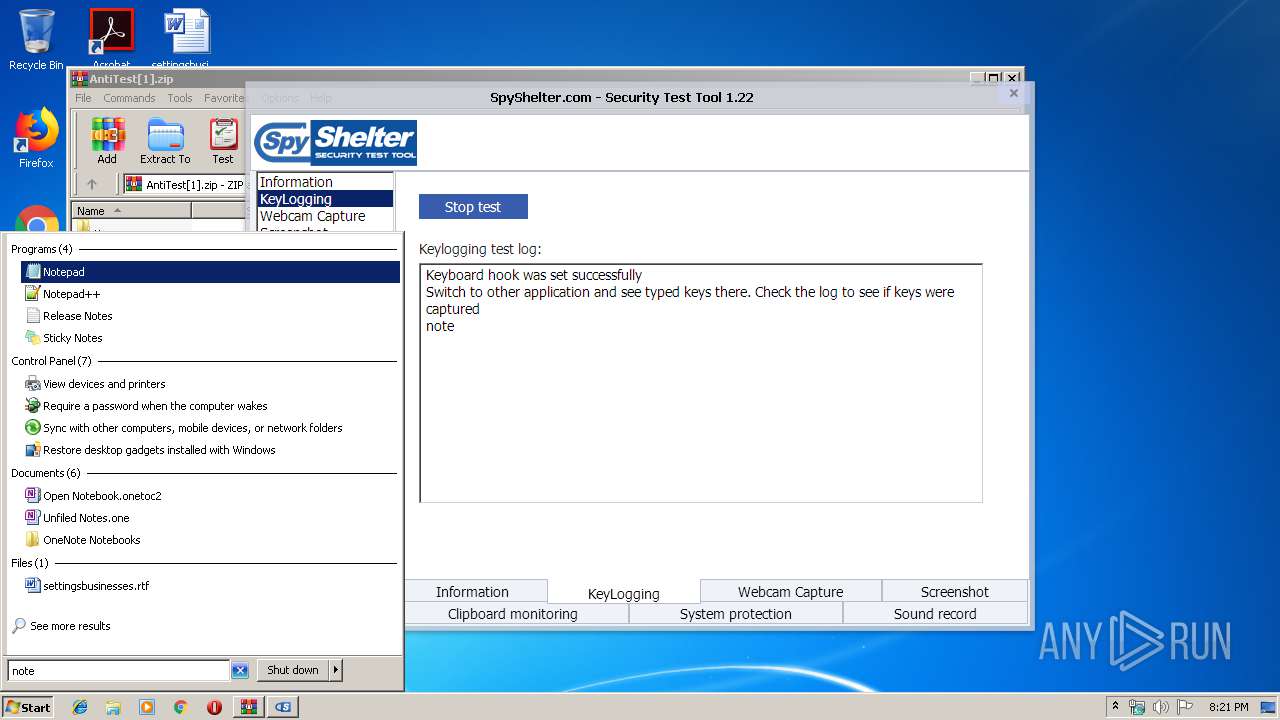This screenshot has height=720, width=1280.
Task: Click the WinRAR archive path field
Action: [x=185, y=184]
